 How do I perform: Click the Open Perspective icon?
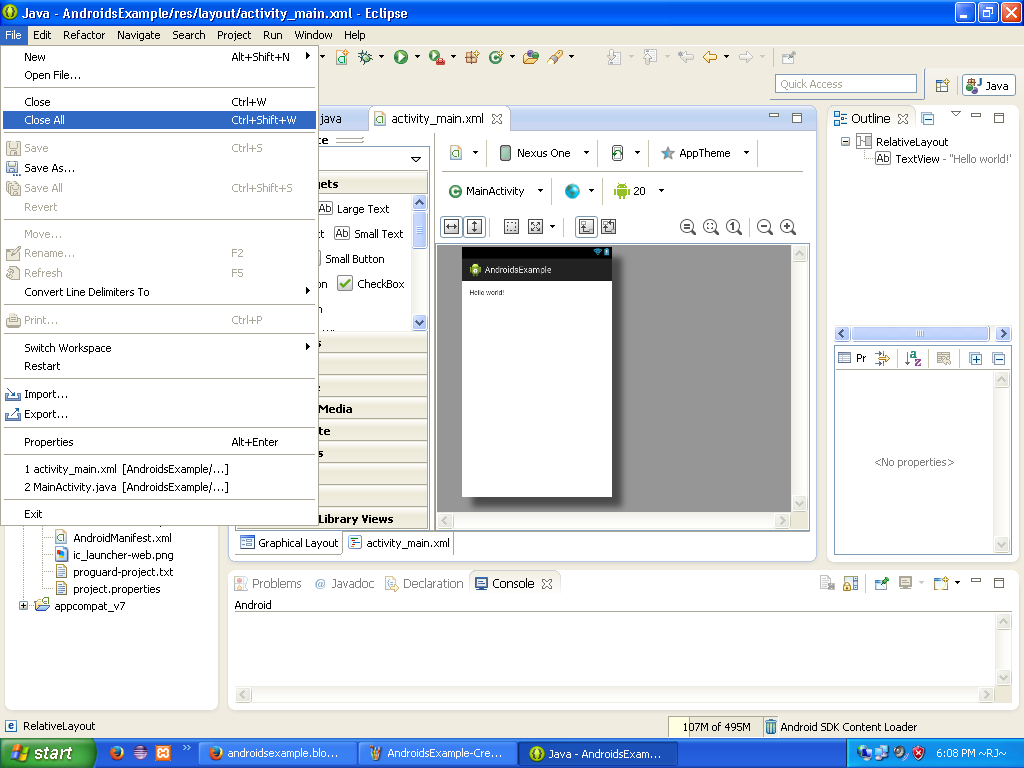[942, 86]
